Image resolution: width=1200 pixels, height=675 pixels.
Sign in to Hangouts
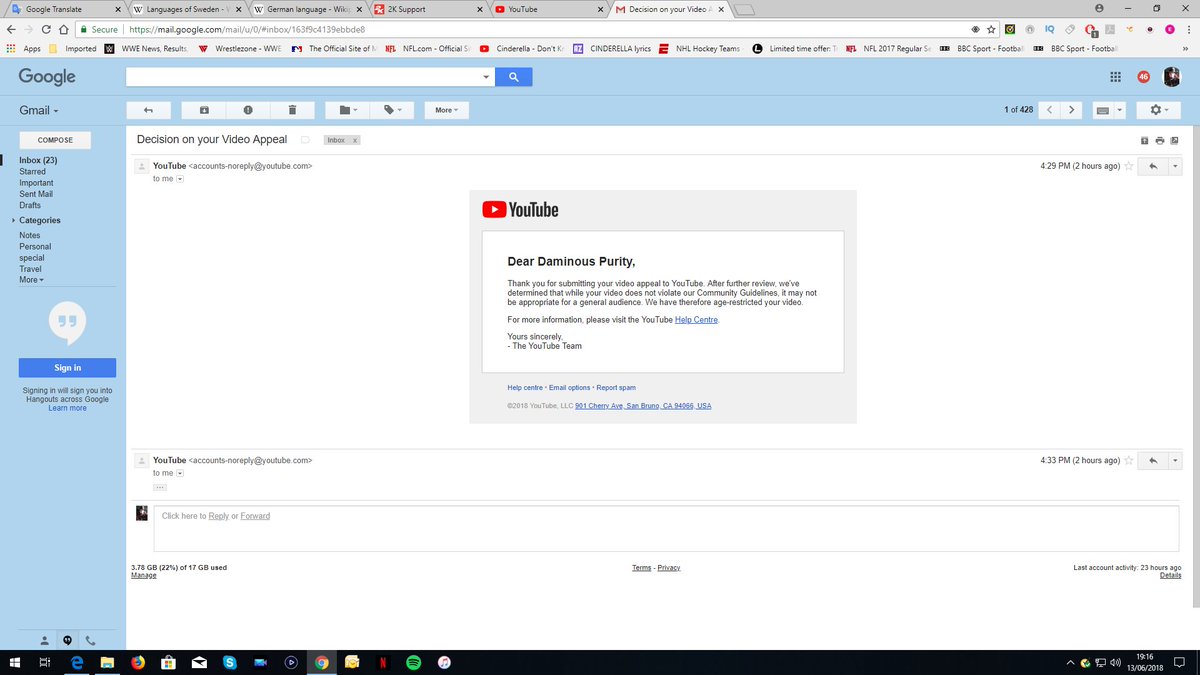click(67, 368)
